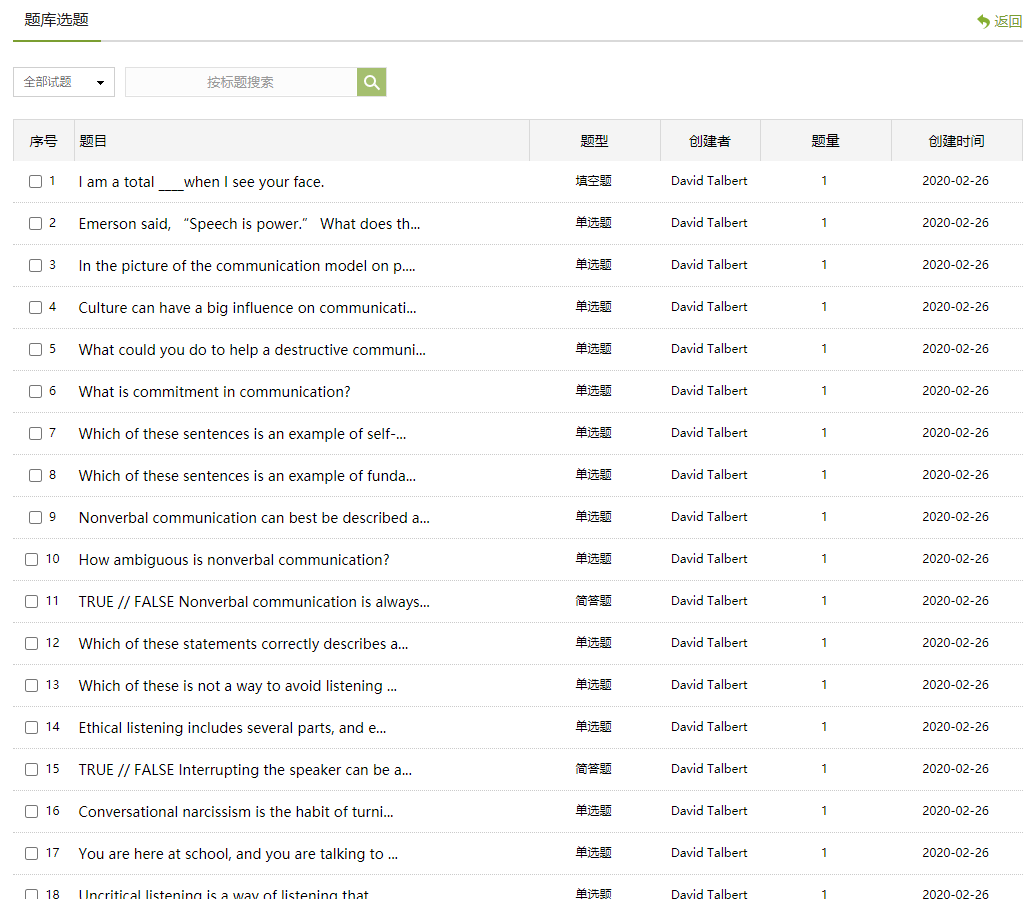Viewport: 1029px width, 899px height.
Task: Open question "What is commitment in communication?"
Action: click(214, 392)
